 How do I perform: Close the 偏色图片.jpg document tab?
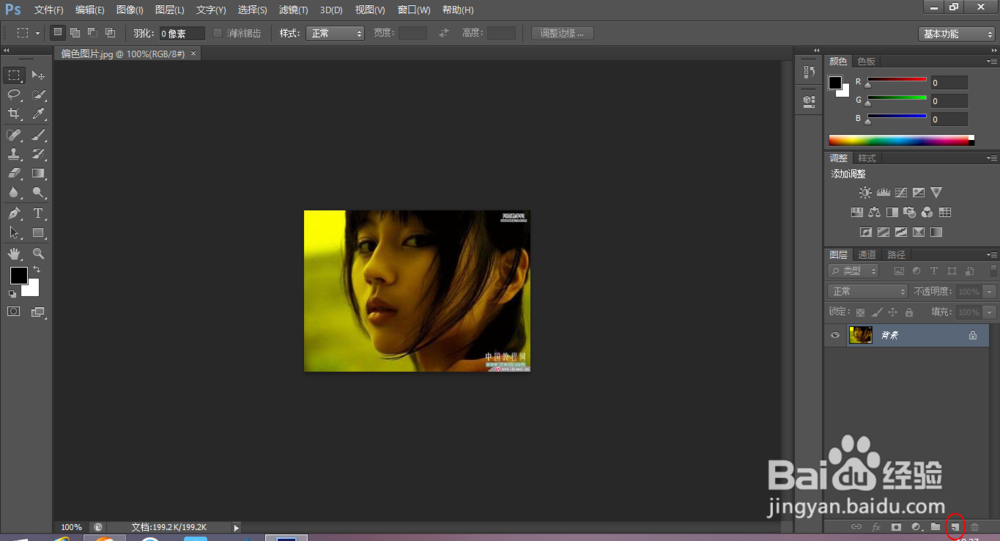(x=193, y=54)
